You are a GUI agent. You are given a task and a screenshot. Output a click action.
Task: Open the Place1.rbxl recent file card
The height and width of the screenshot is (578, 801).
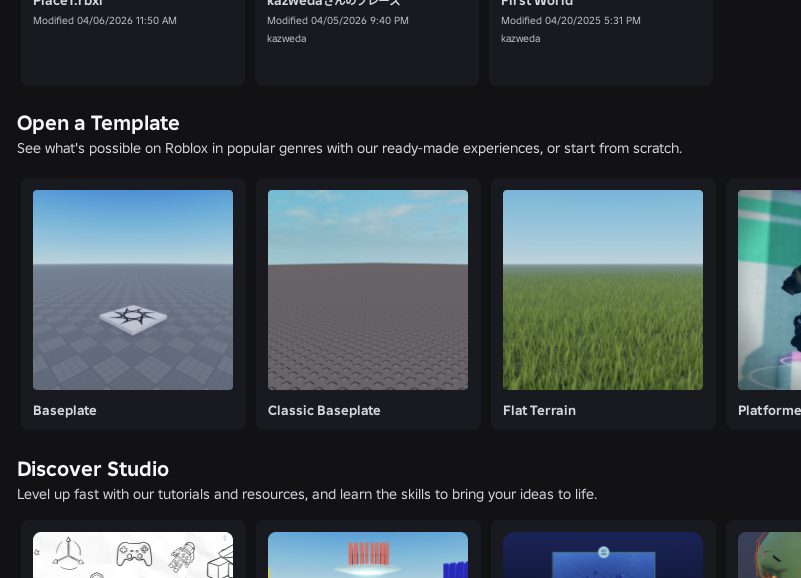[x=132, y=40]
